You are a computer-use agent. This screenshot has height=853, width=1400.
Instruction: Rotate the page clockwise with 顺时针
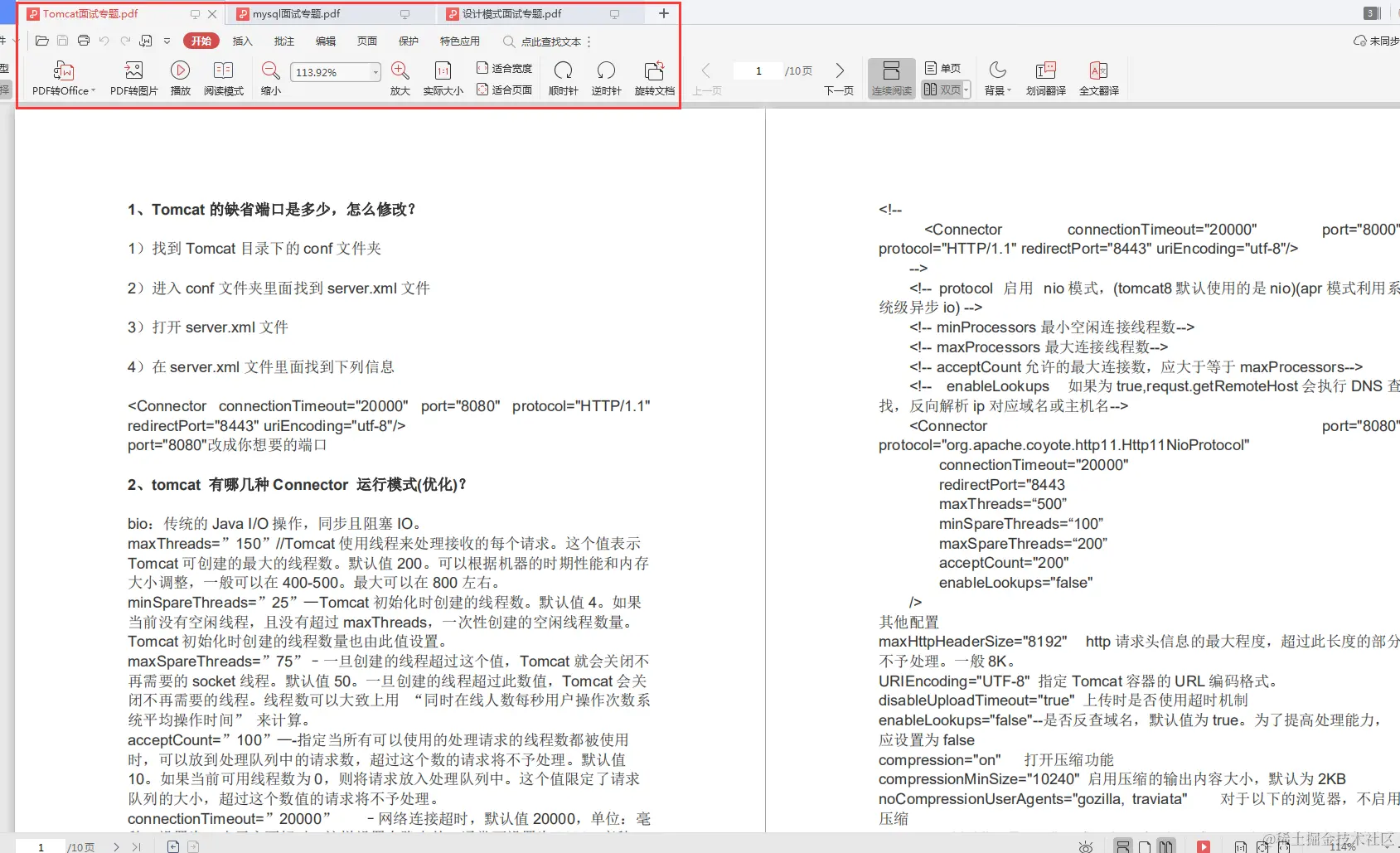click(563, 77)
